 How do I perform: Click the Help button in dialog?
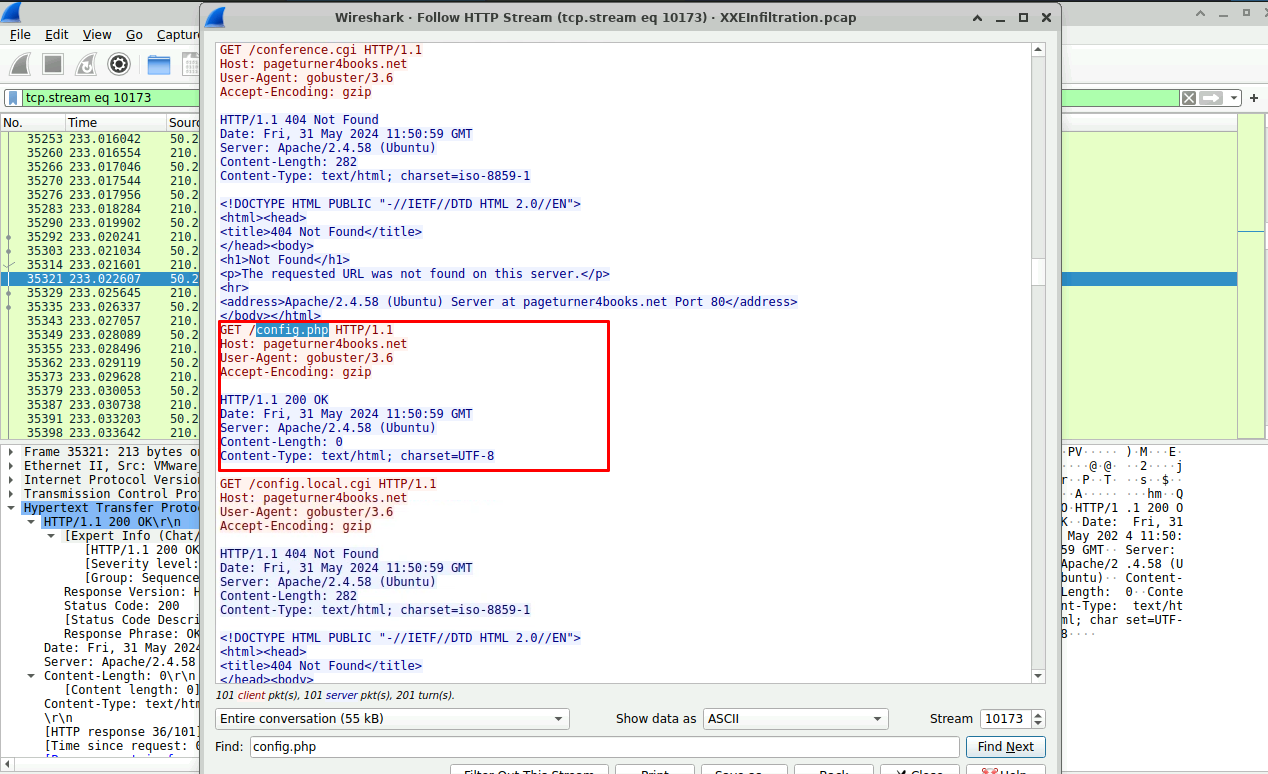coord(1006,770)
